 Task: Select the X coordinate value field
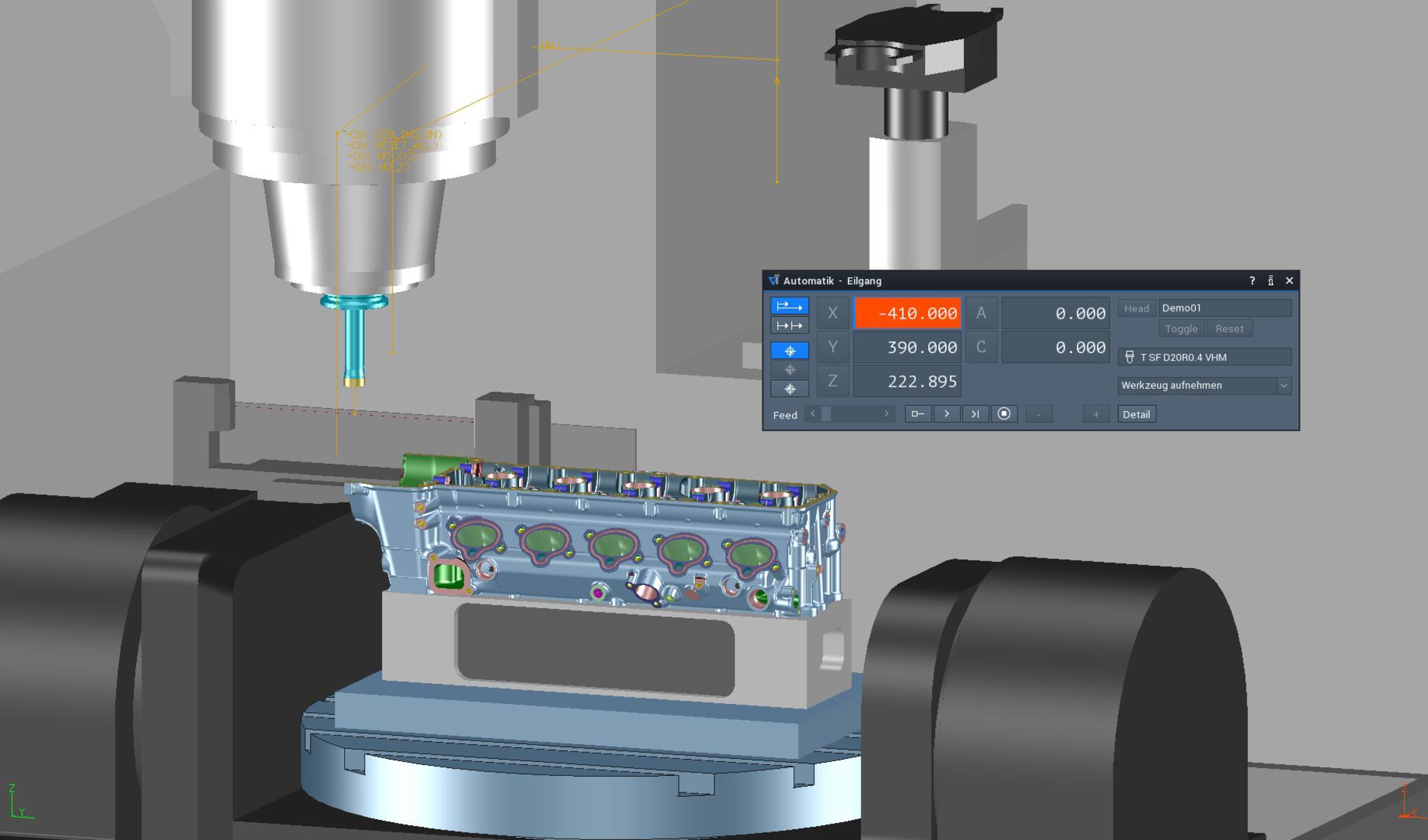pyautogui.click(x=907, y=313)
